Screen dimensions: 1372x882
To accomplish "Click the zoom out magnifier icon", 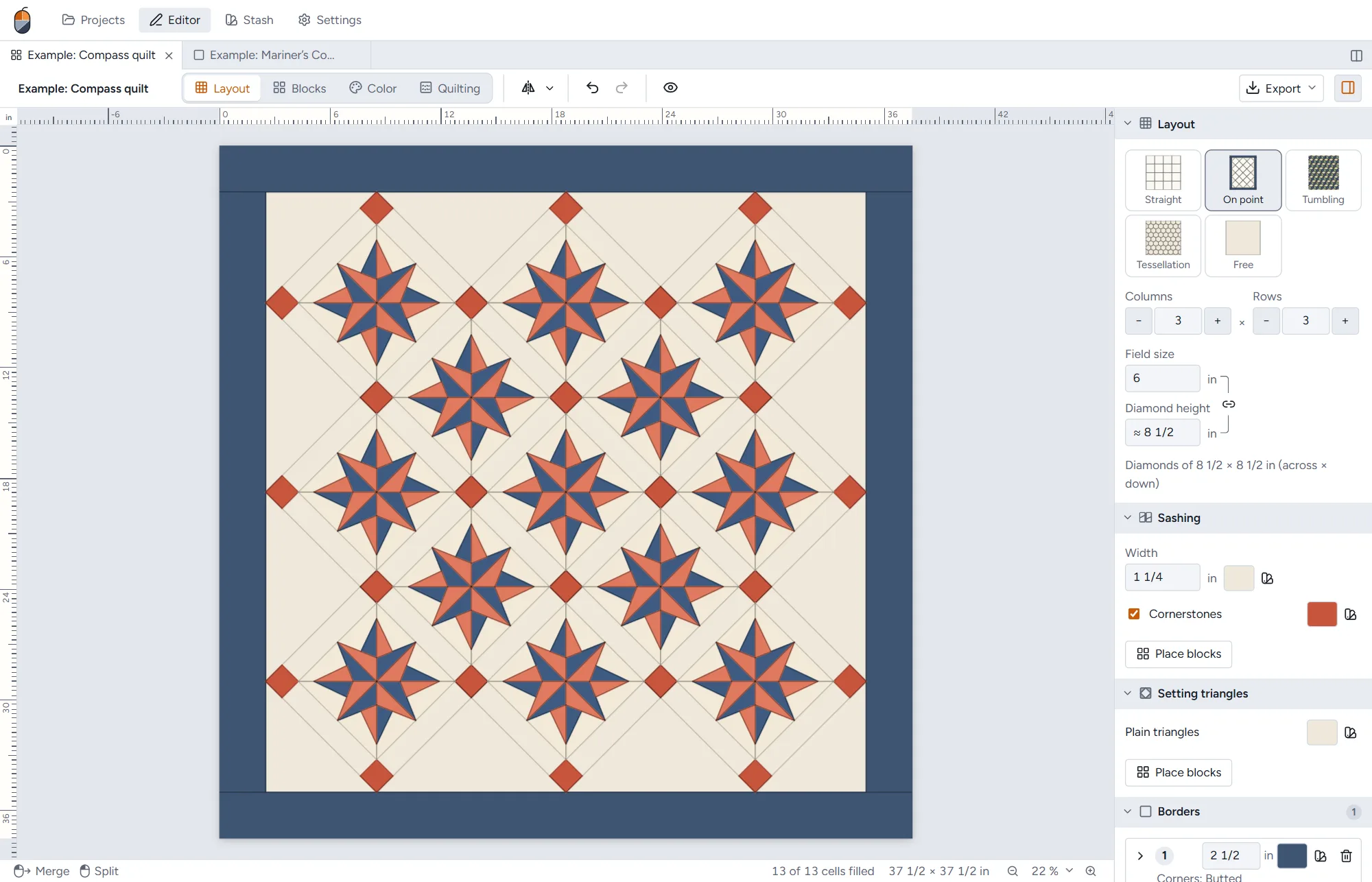I will coord(1013,871).
